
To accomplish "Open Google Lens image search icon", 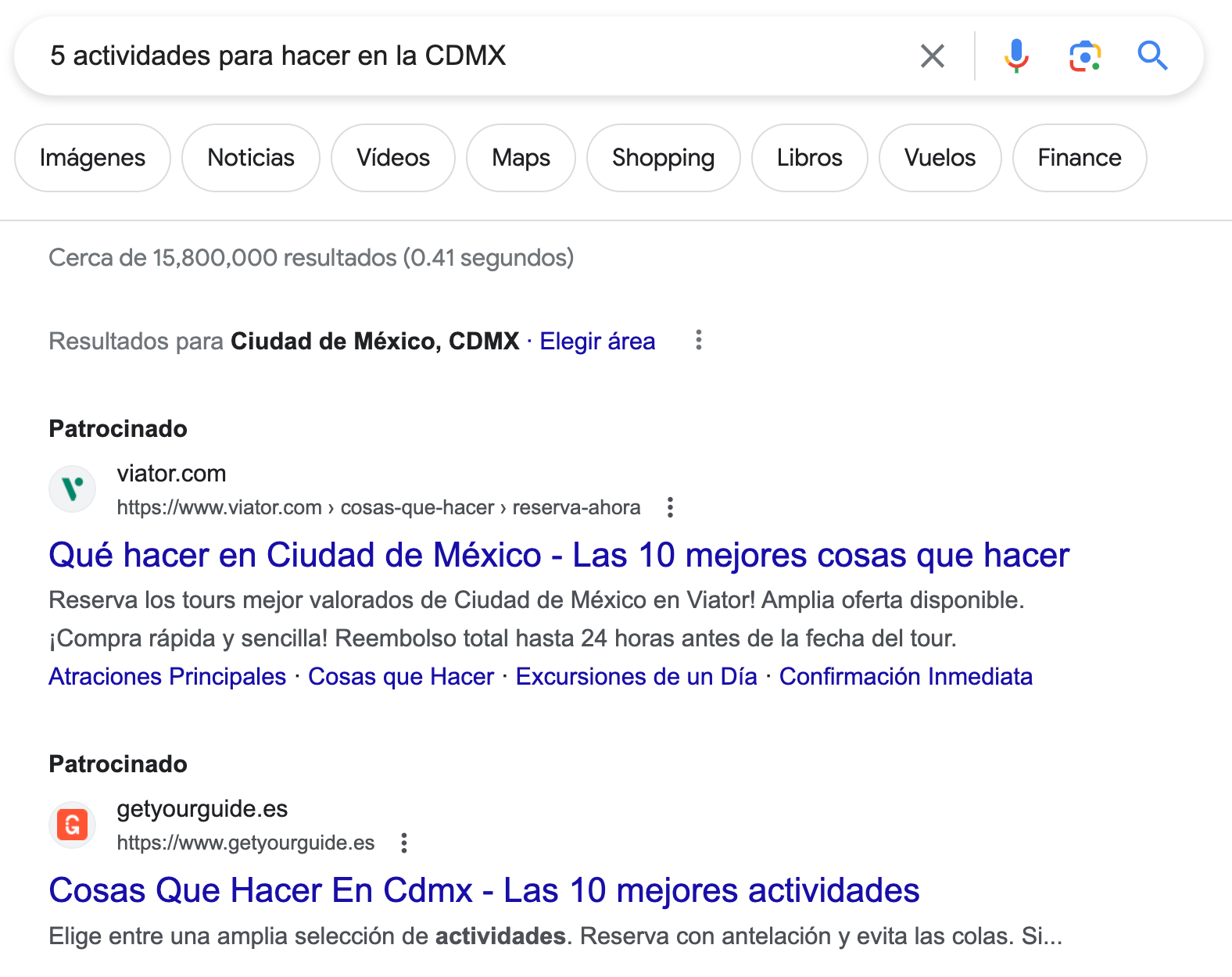I will tap(1085, 56).
